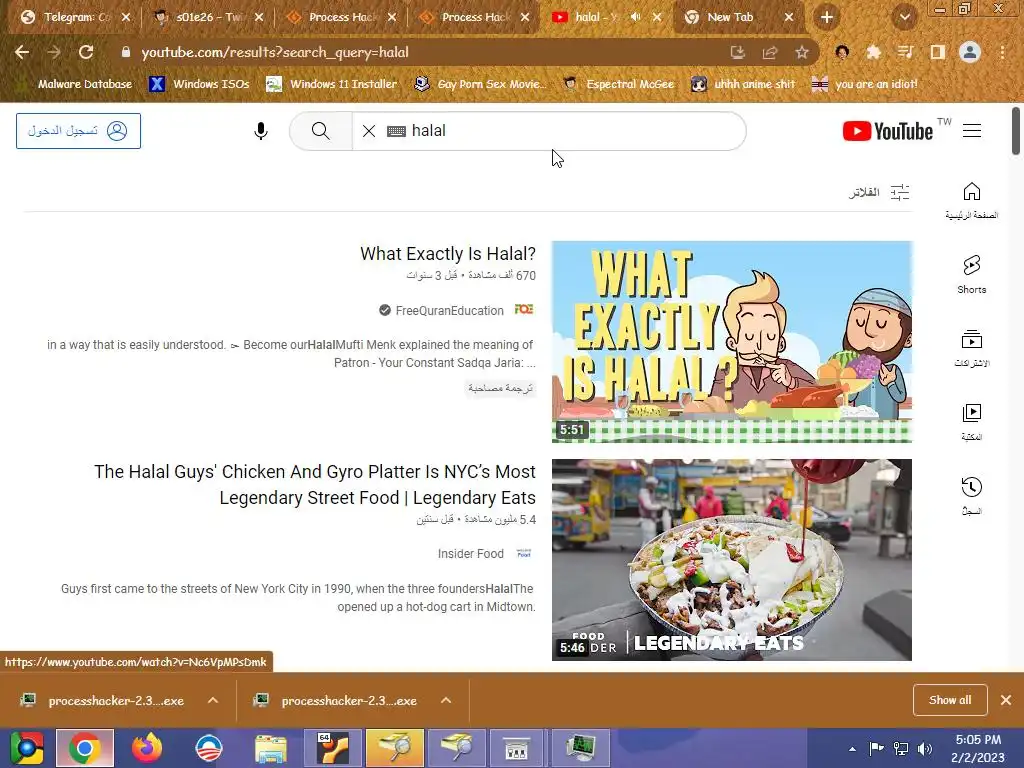The height and width of the screenshot is (768, 1024).
Task: Open 'What Exactly Is Halal?' video title
Action: point(448,254)
